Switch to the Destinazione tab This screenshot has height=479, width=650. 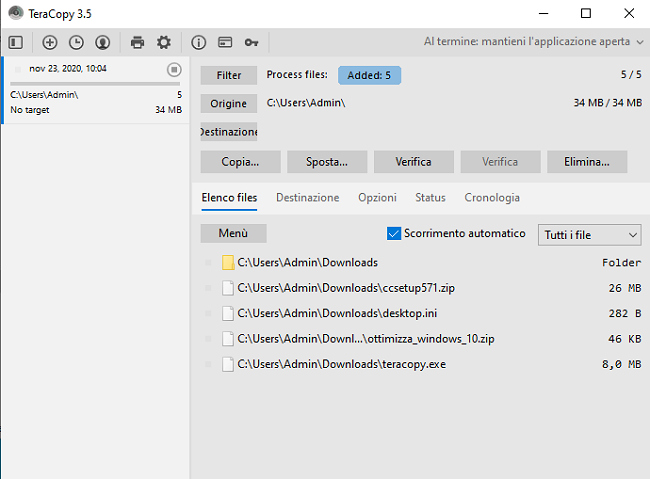(307, 198)
